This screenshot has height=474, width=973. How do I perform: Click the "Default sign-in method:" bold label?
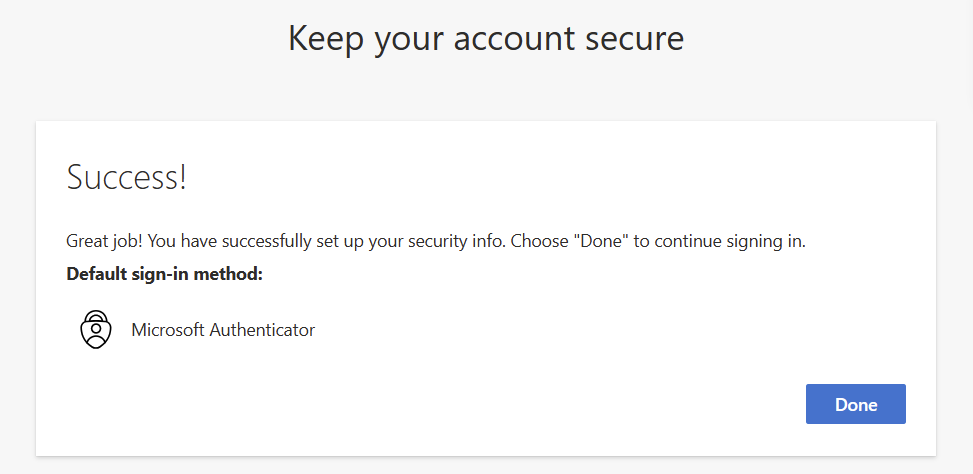pos(164,273)
